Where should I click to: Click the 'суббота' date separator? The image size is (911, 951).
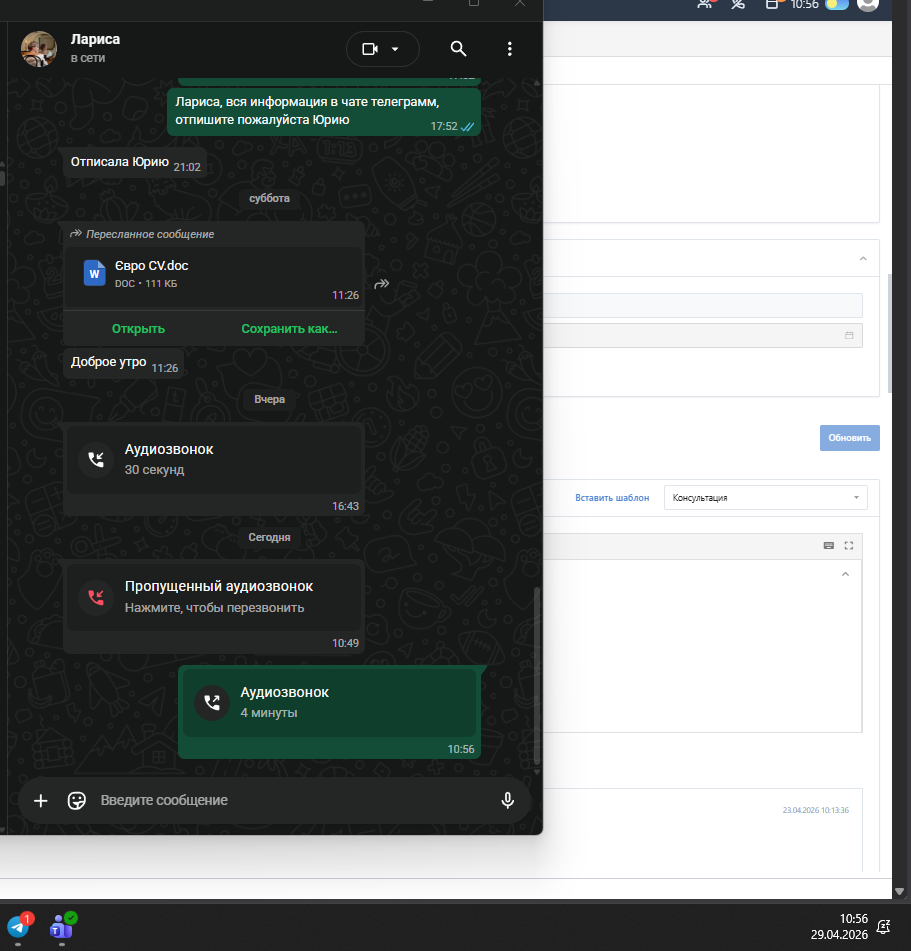pos(269,198)
